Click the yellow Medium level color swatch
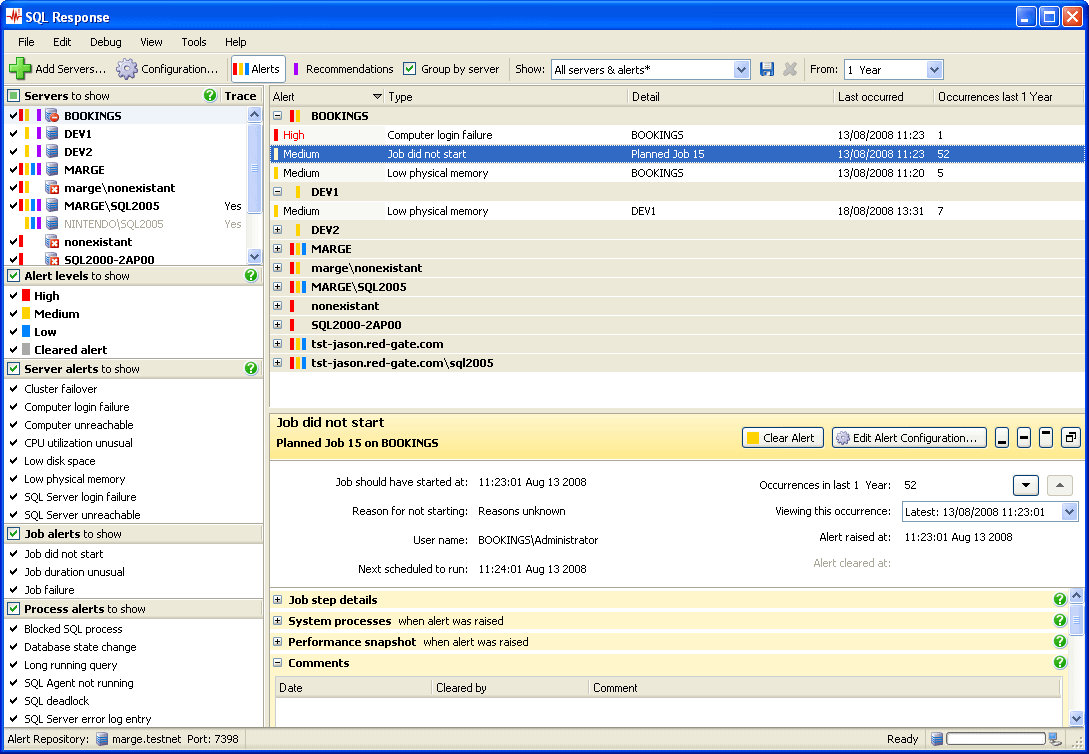 [x=26, y=314]
